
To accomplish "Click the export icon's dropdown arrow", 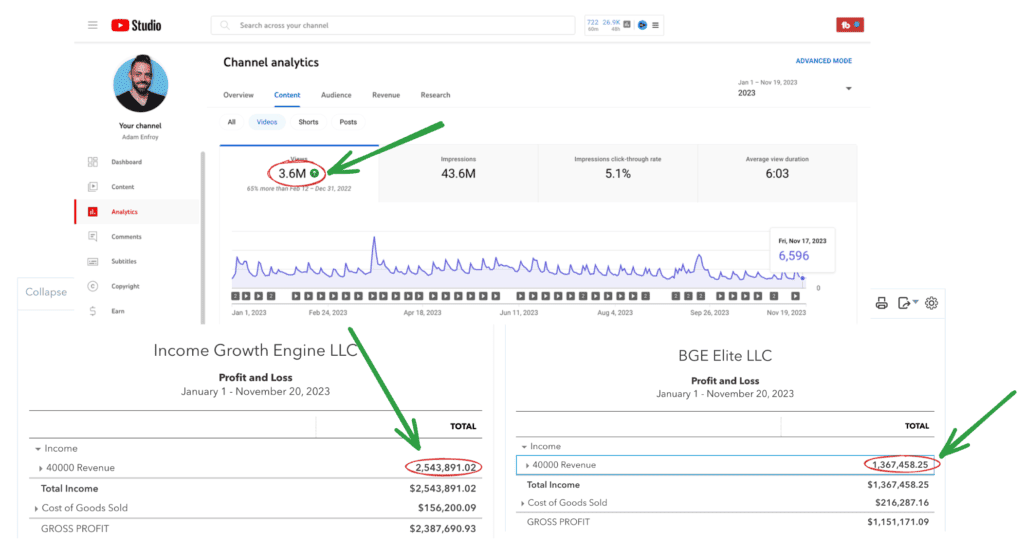I will (x=916, y=302).
